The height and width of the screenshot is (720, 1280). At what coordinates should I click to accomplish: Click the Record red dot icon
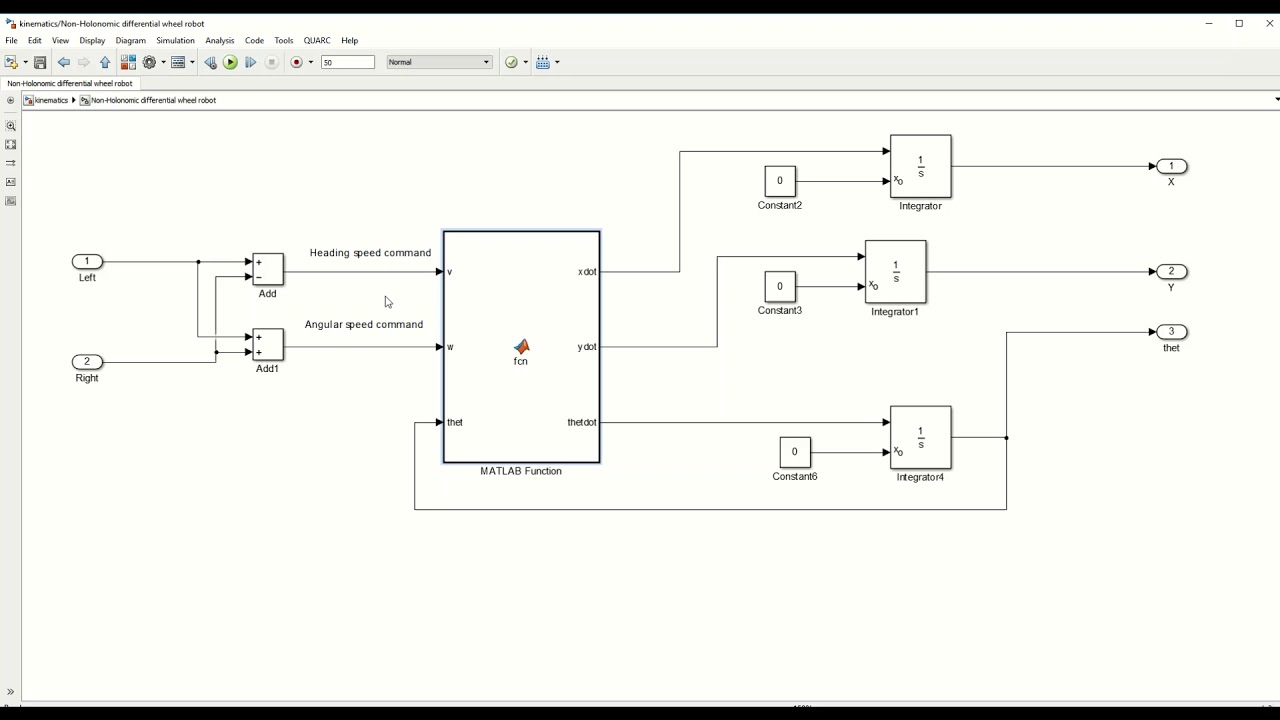pos(296,62)
